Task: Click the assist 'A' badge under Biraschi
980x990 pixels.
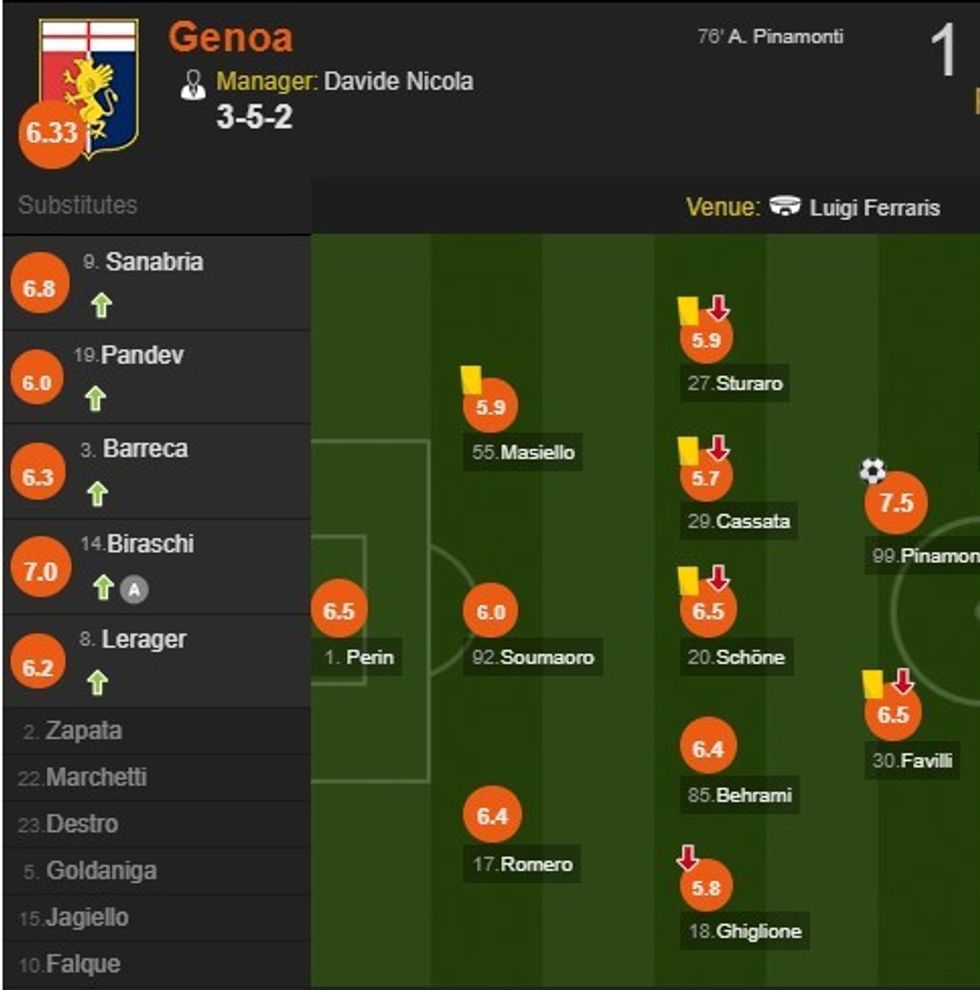Action: click(134, 590)
